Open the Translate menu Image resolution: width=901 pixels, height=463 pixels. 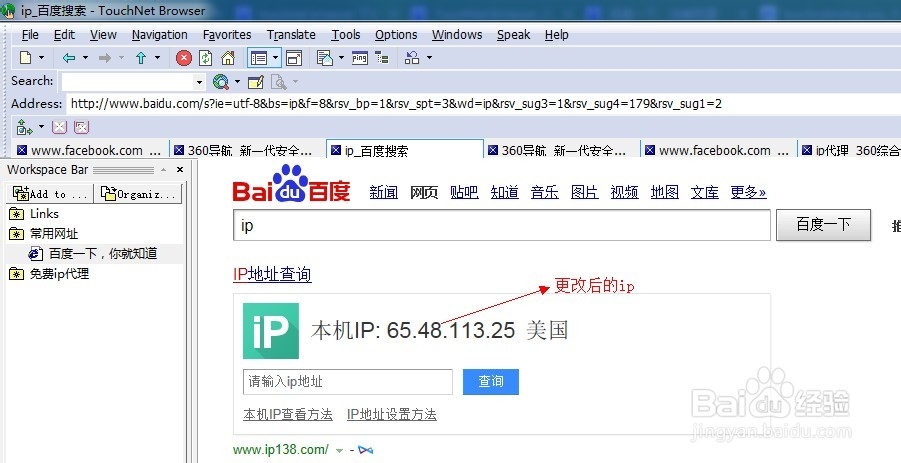click(x=291, y=34)
